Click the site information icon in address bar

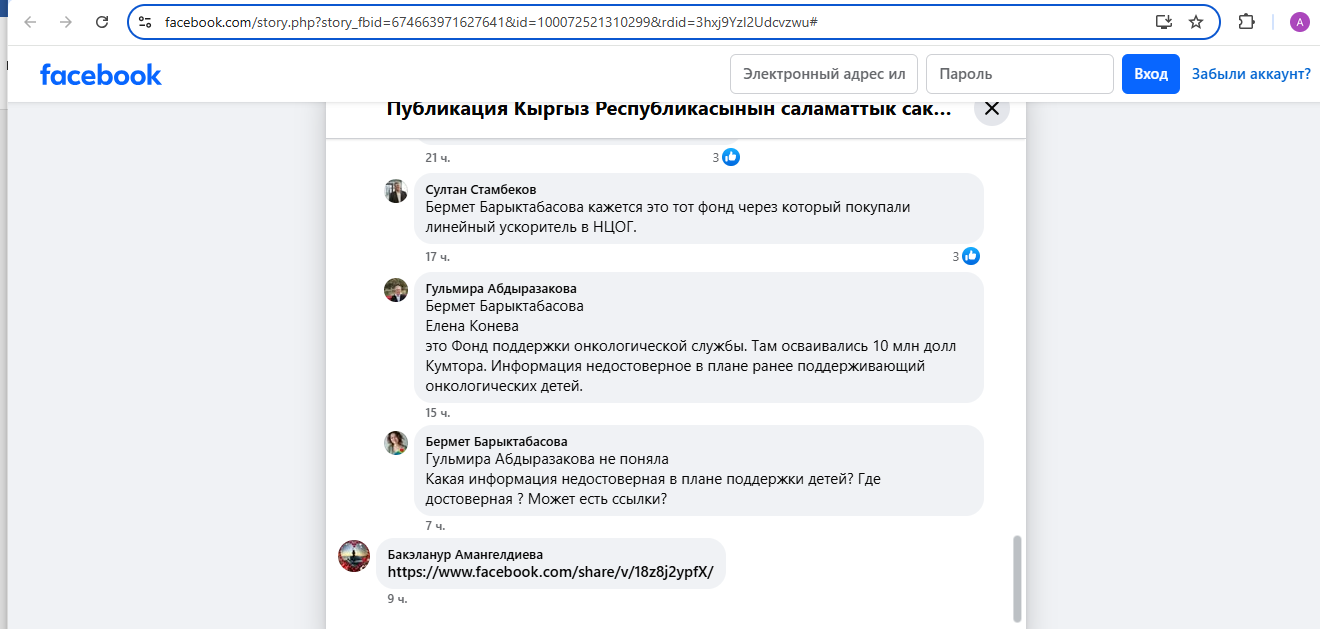[145, 22]
